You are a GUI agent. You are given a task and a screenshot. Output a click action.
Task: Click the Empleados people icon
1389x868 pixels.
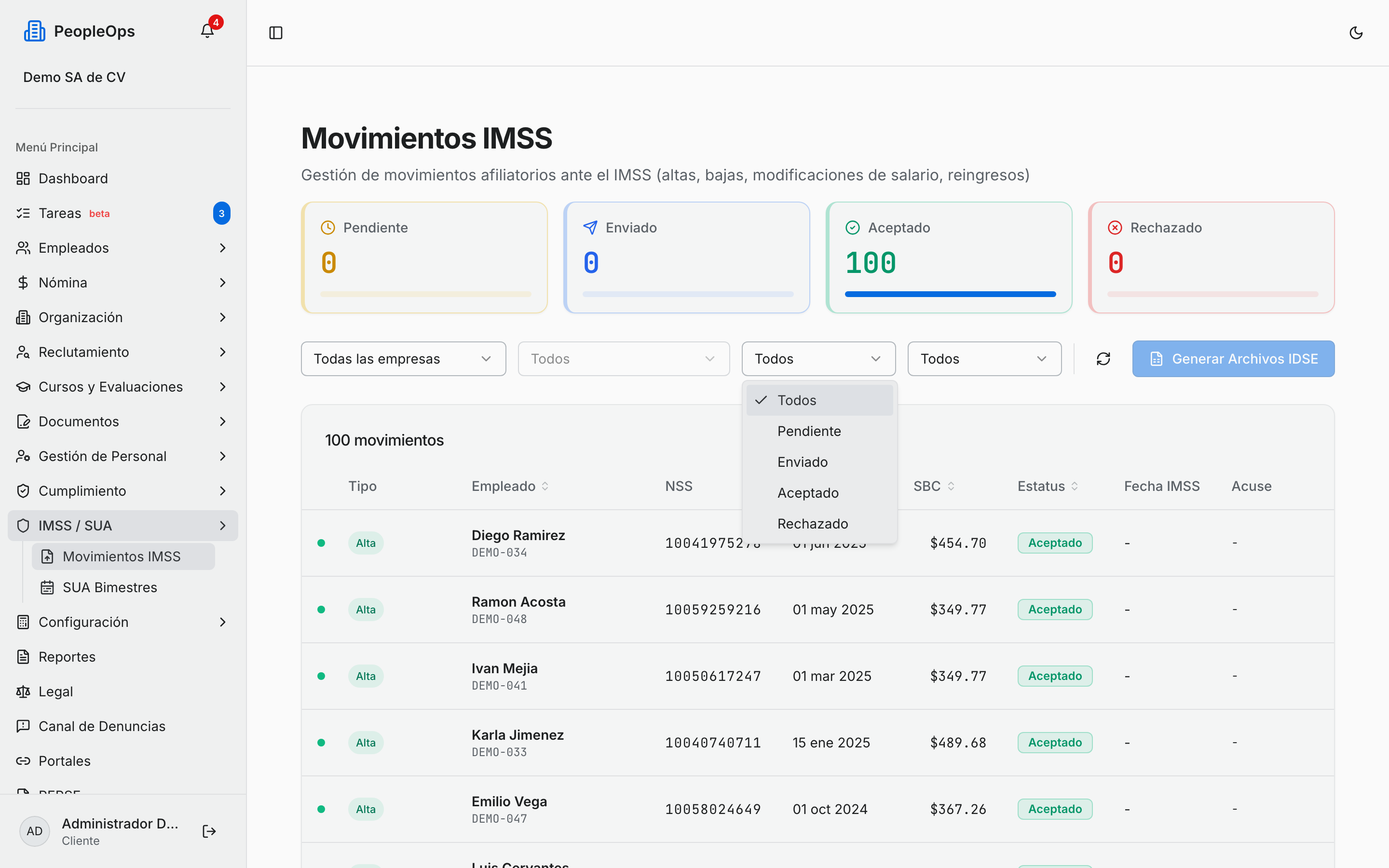pos(23,248)
